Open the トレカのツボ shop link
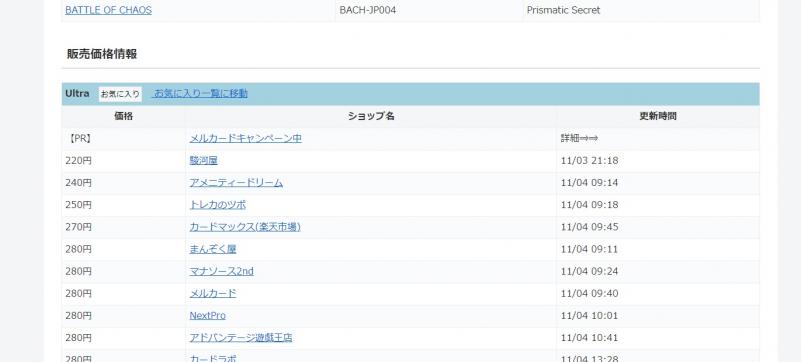 [x=218, y=205]
